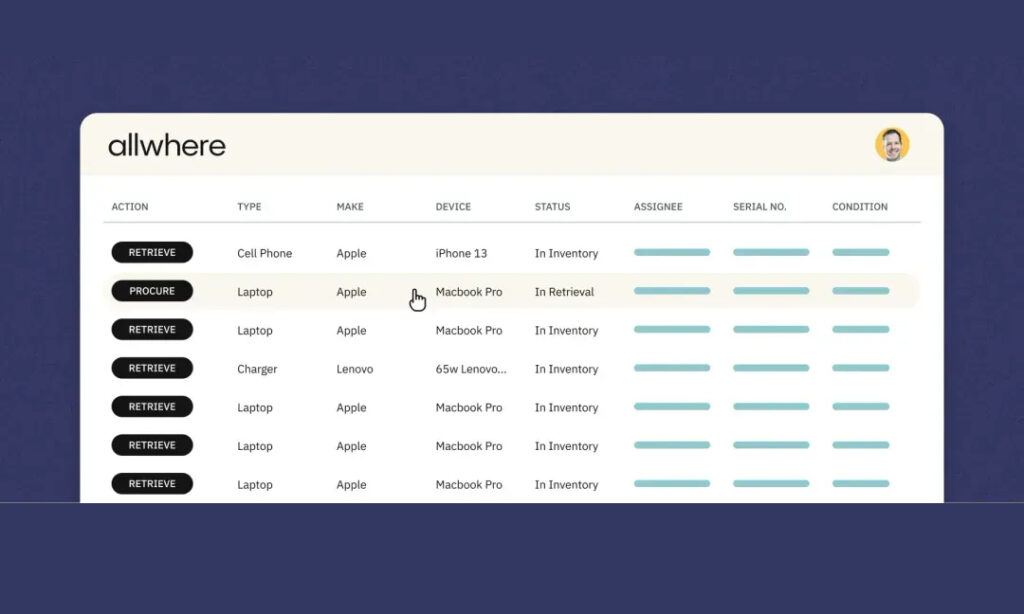Sort by the STATUS column
Viewport: 1024px width, 614px height.
(x=551, y=207)
